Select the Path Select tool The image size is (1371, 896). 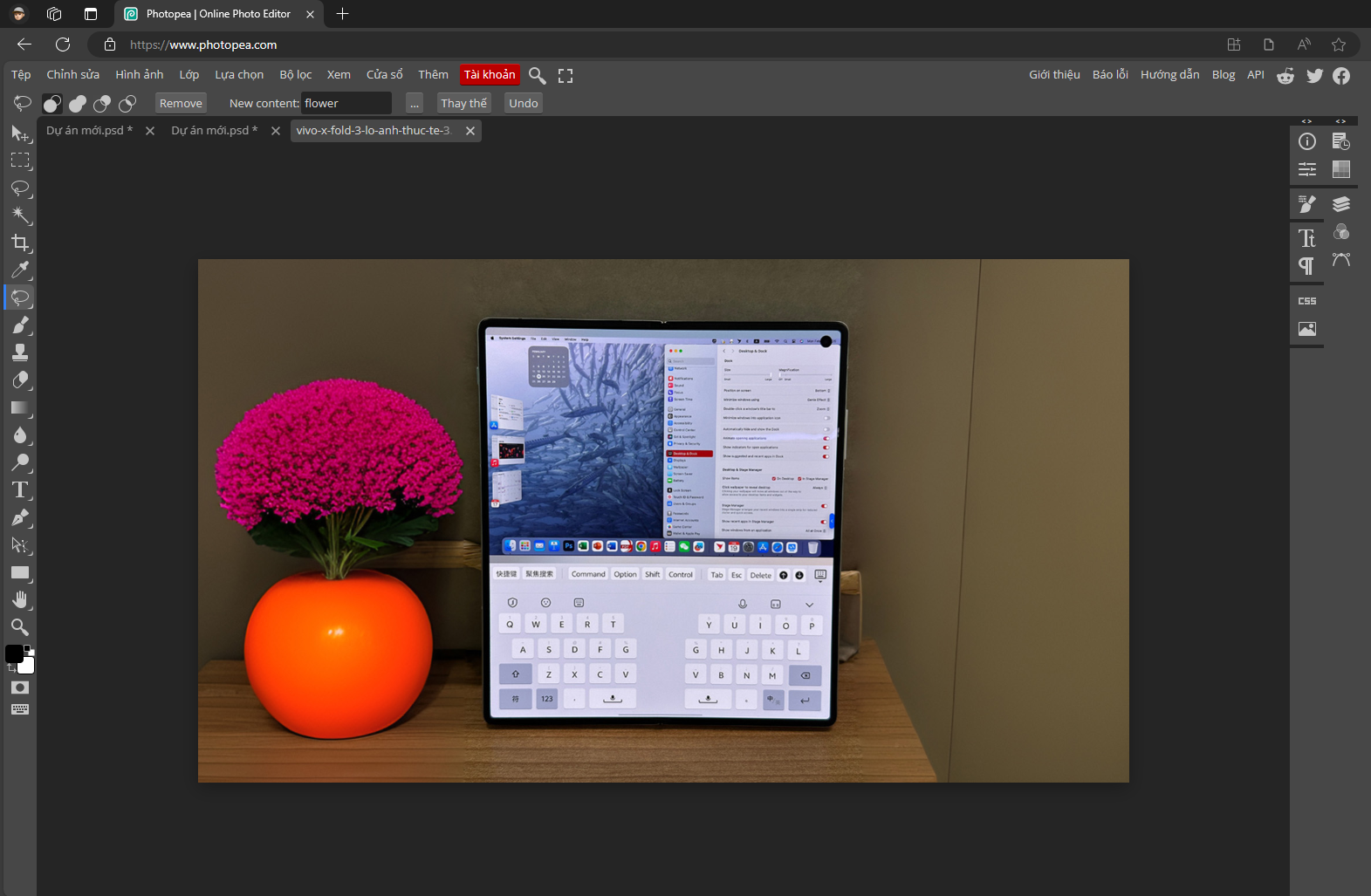(20, 545)
